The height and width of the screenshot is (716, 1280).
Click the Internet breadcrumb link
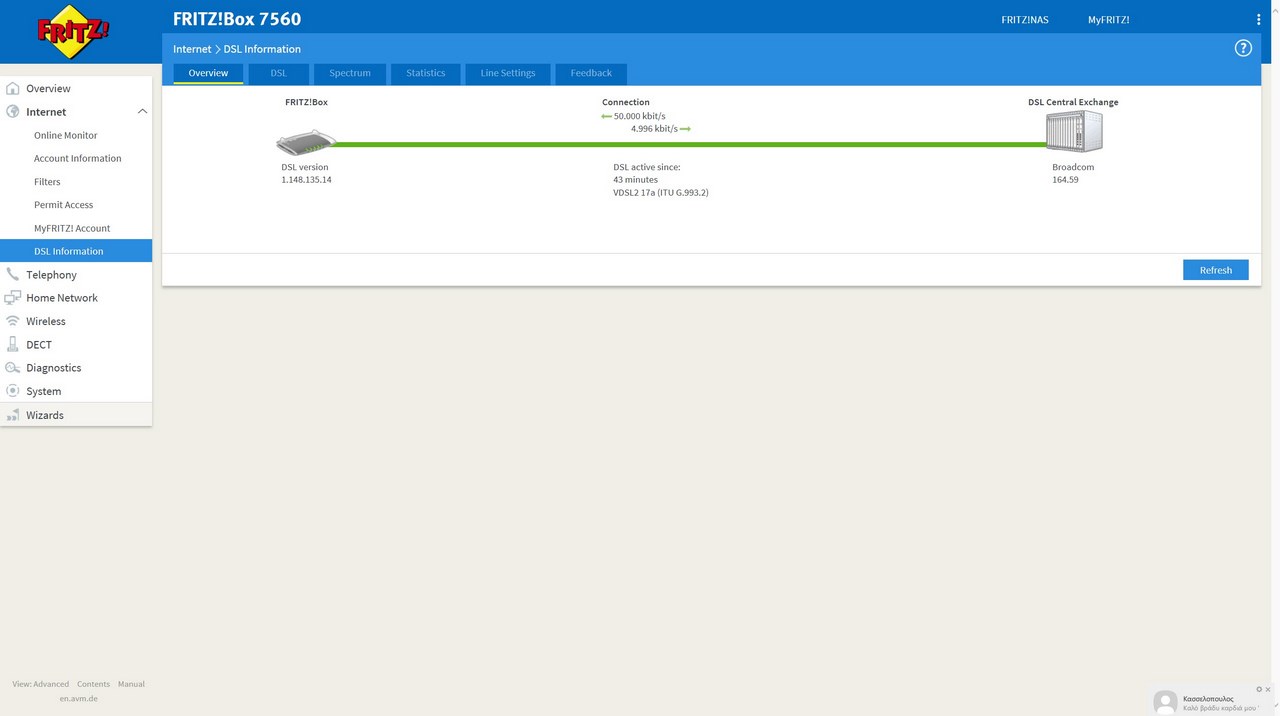pyautogui.click(x=192, y=49)
